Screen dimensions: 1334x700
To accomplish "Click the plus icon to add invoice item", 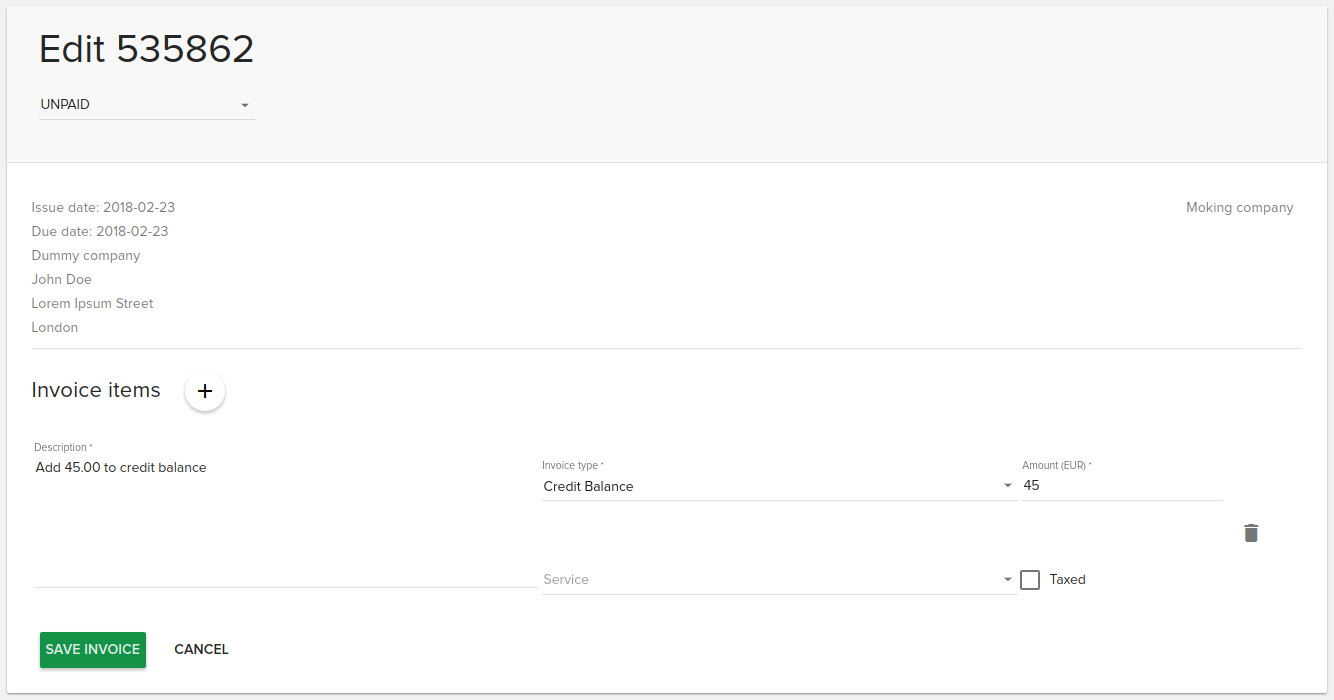I will tap(205, 391).
